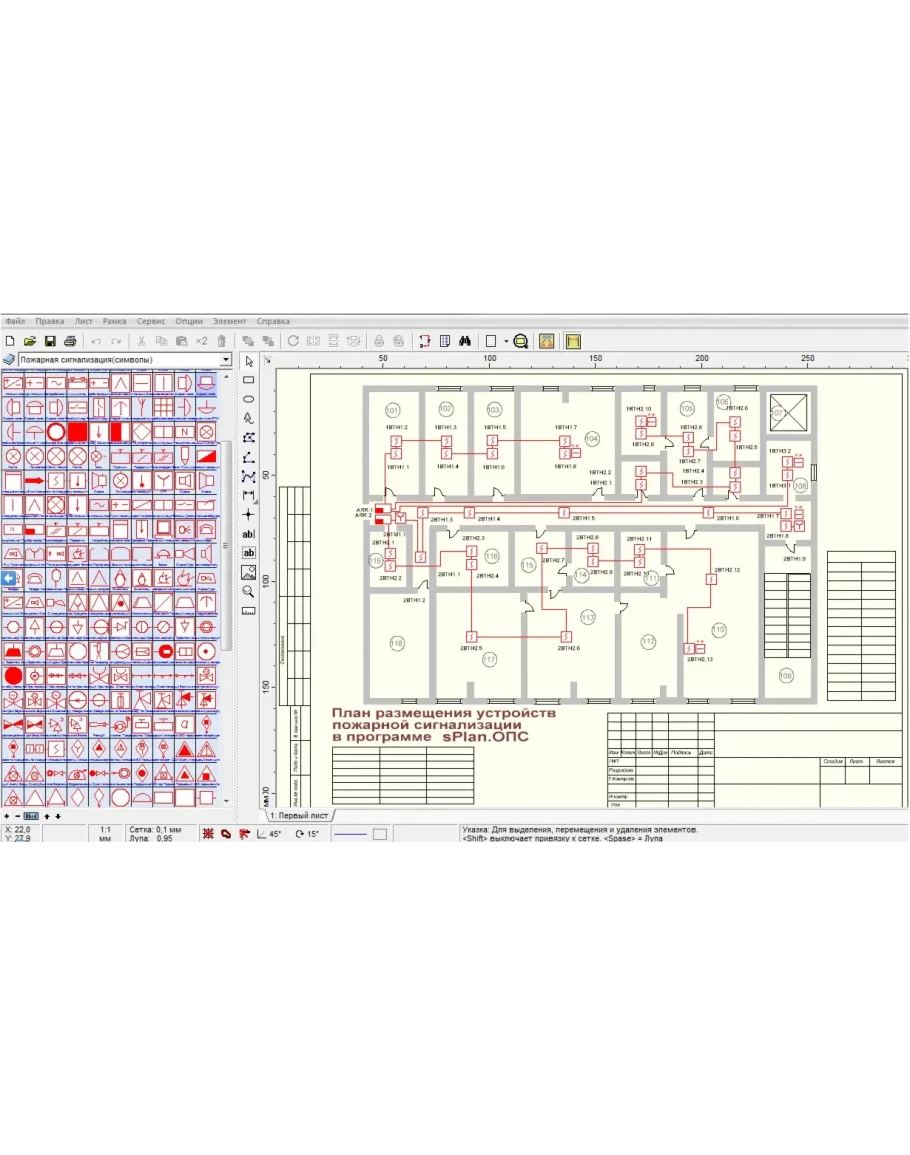Select the junction node tool
The image size is (910, 1155).
pos(249,514)
